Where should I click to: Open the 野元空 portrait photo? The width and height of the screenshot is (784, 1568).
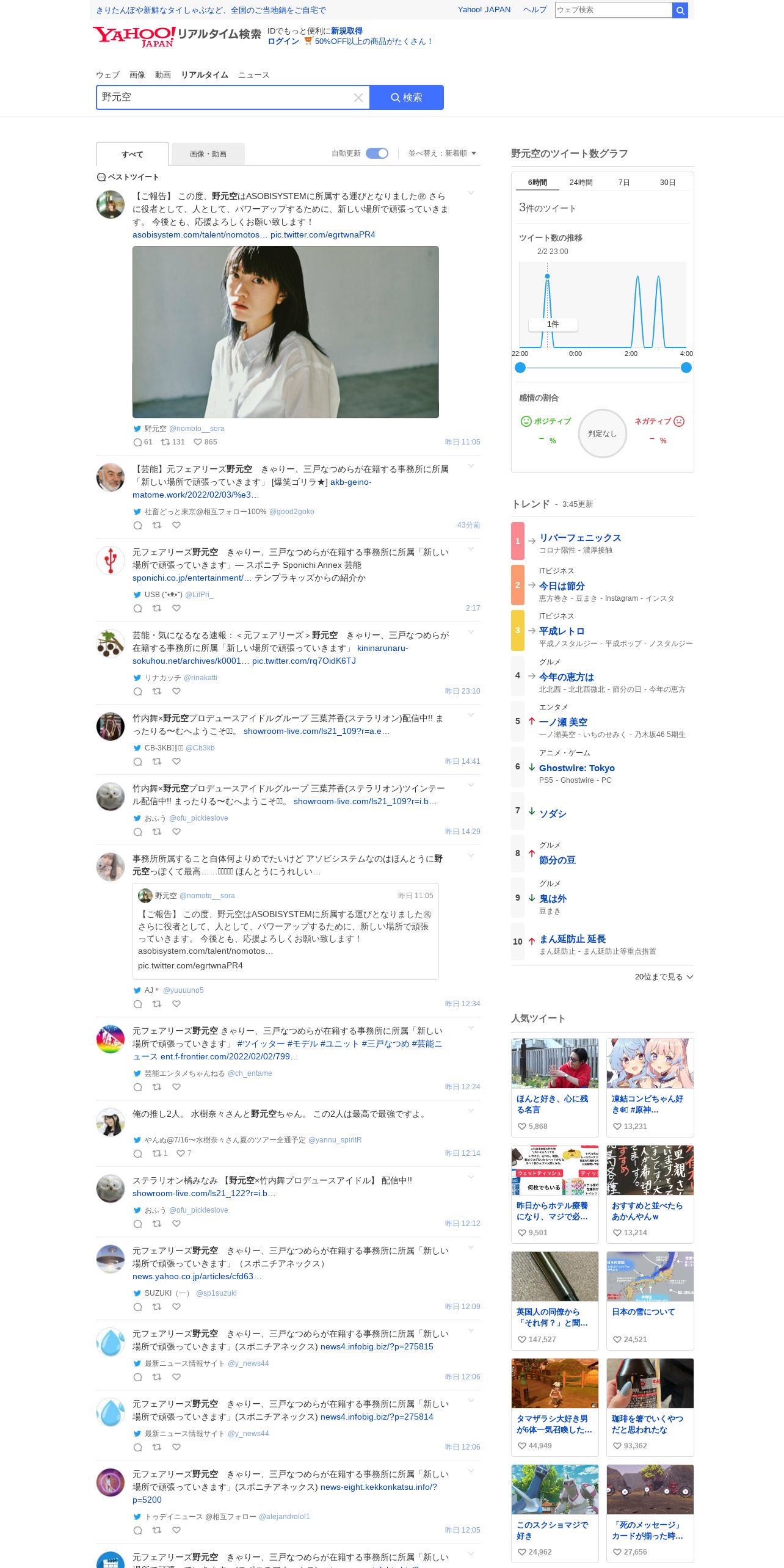pyautogui.click(x=286, y=332)
